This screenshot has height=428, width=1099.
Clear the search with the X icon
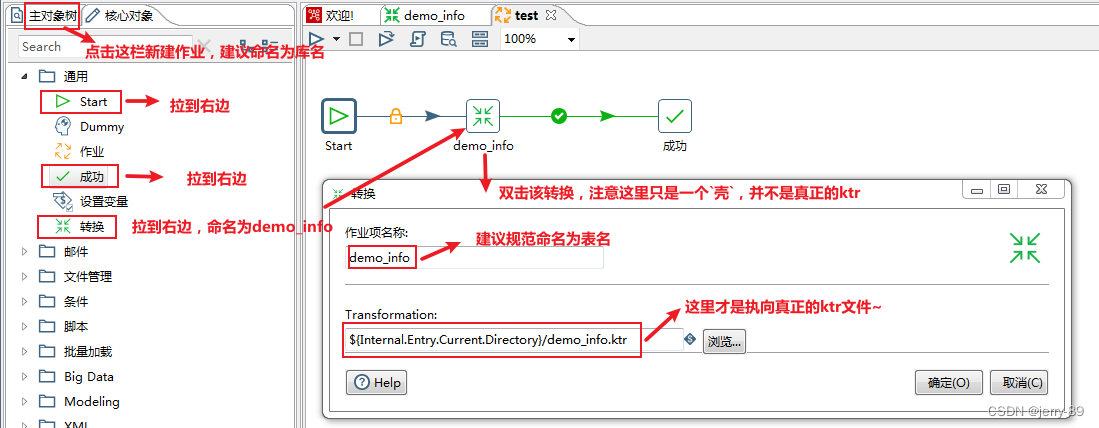pyautogui.click(x=205, y=46)
